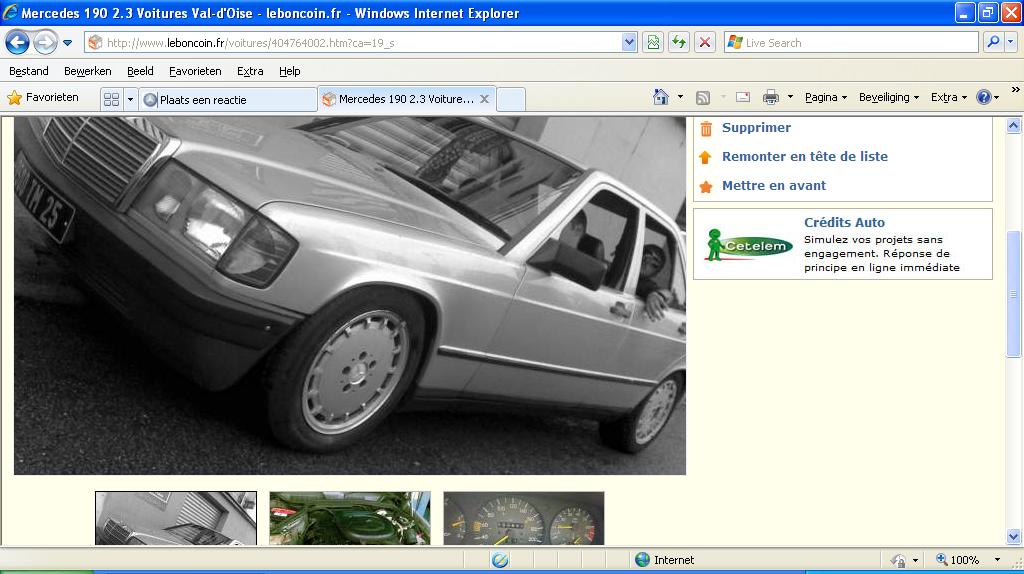Click the page scrollbar down arrow

click(1014, 537)
